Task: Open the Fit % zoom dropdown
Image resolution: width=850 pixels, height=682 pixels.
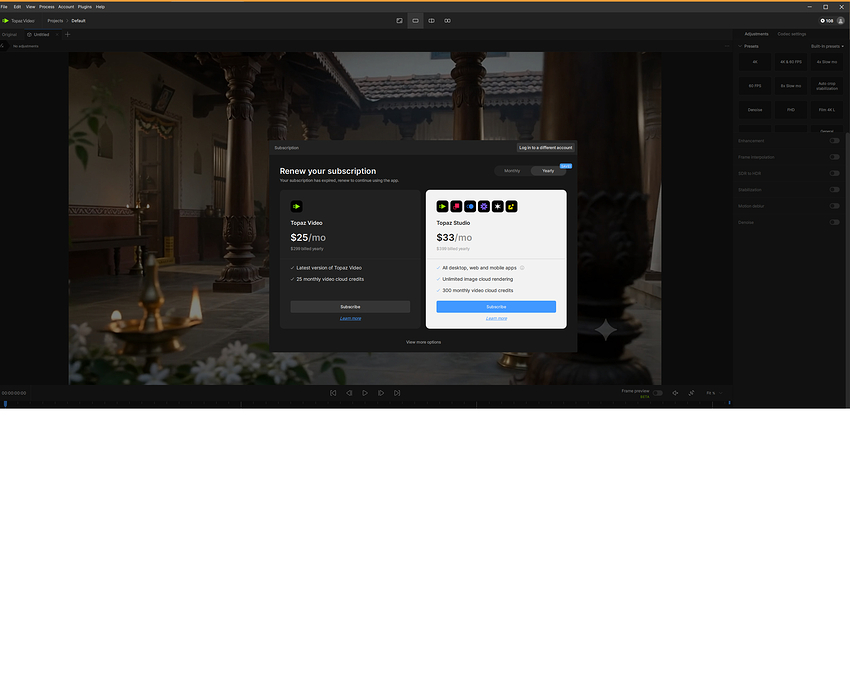Action: (714, 393)
